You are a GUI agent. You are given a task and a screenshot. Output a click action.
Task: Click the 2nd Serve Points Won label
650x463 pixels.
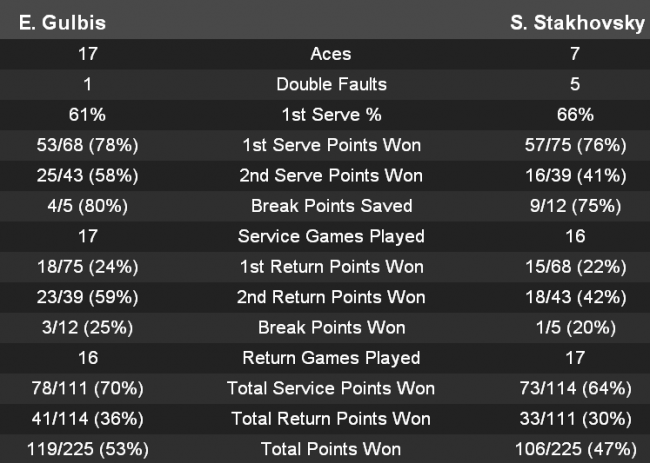(x=331, y=176)
